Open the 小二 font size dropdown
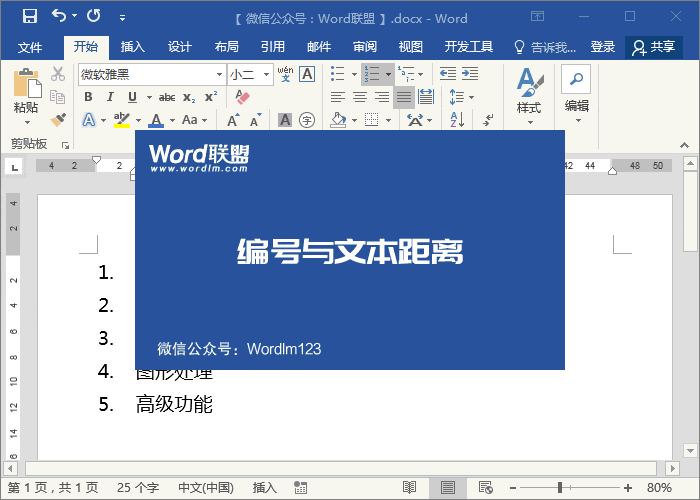Viewport: 700px width, 500px height. (x=267, y=75)
